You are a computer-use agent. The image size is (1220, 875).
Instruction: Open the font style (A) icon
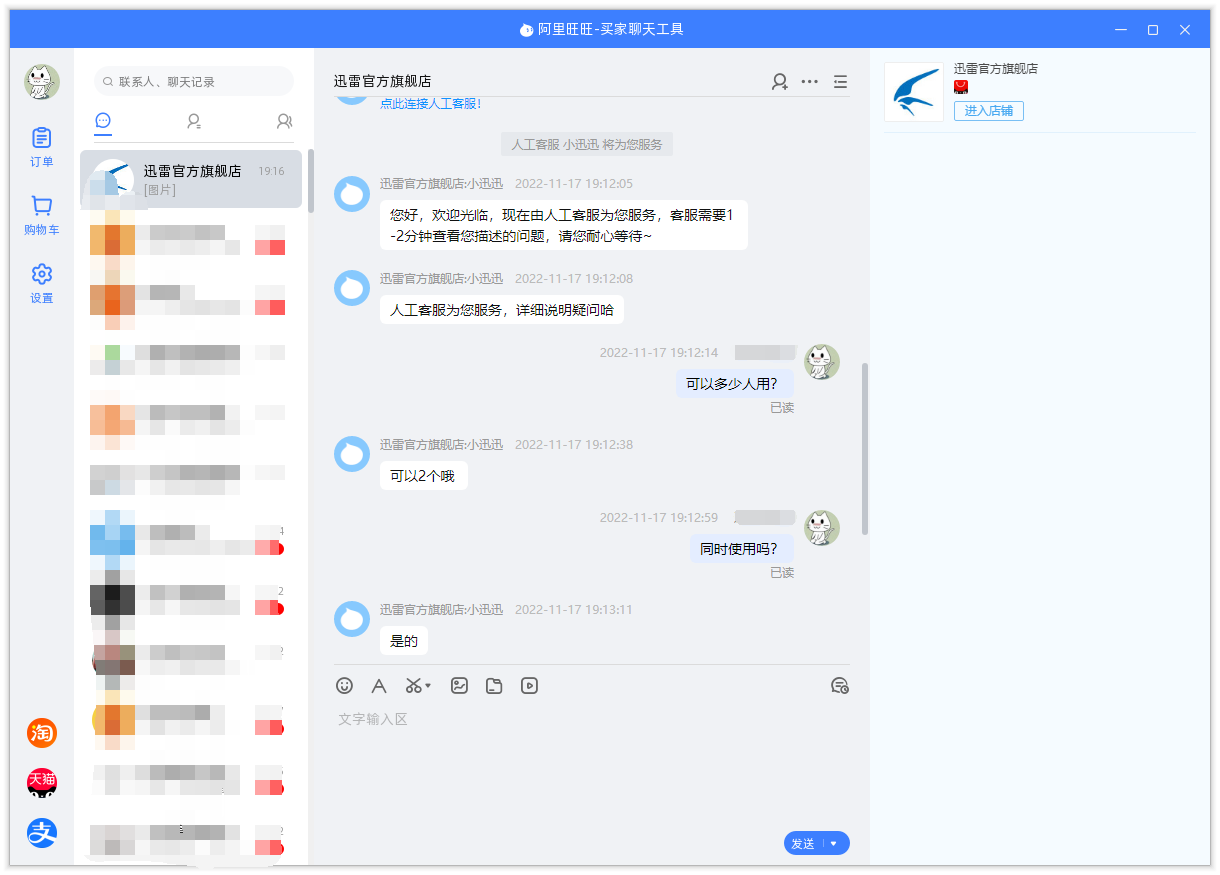coord(379,686)
